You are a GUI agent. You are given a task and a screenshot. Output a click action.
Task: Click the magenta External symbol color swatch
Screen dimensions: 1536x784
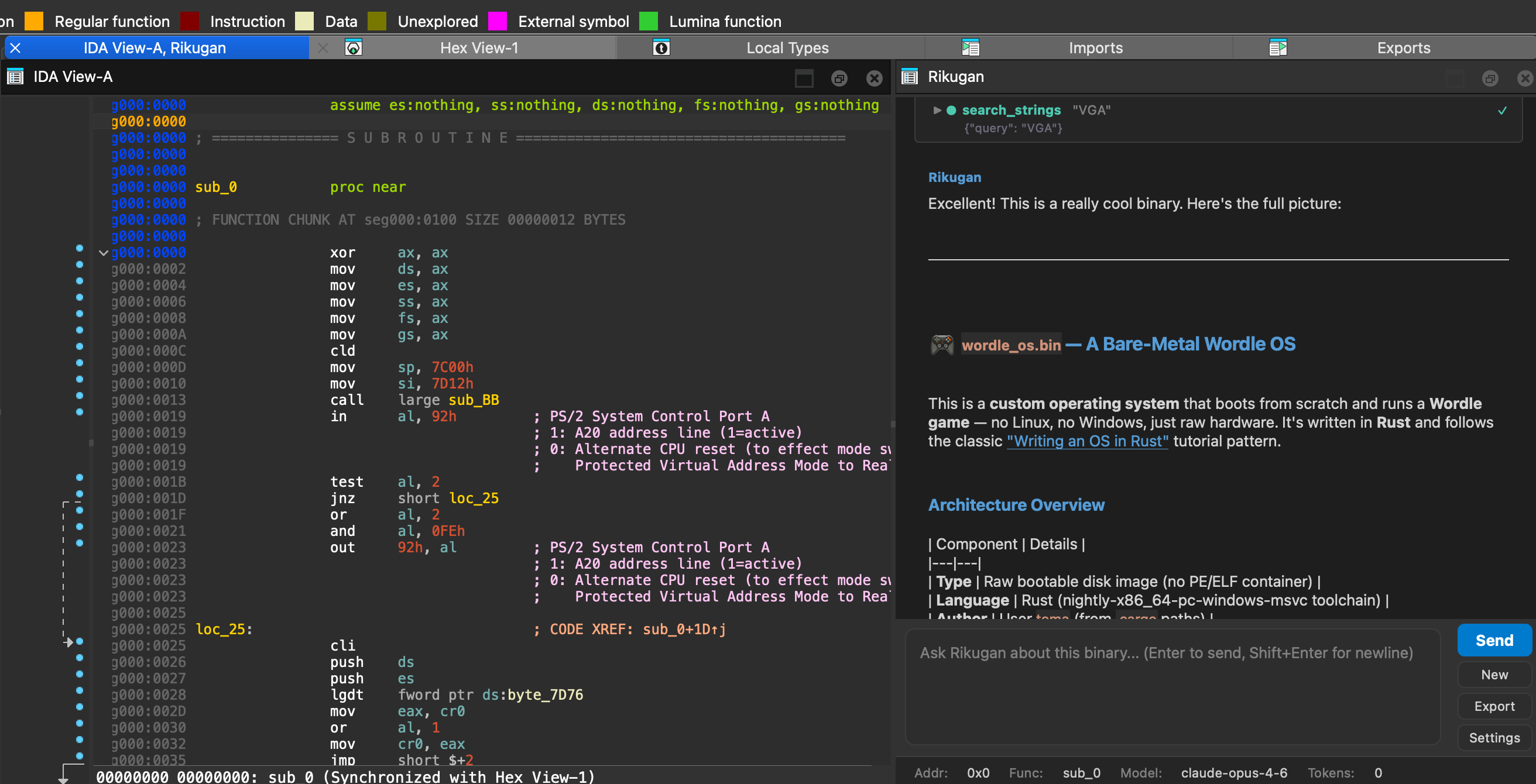497,21
